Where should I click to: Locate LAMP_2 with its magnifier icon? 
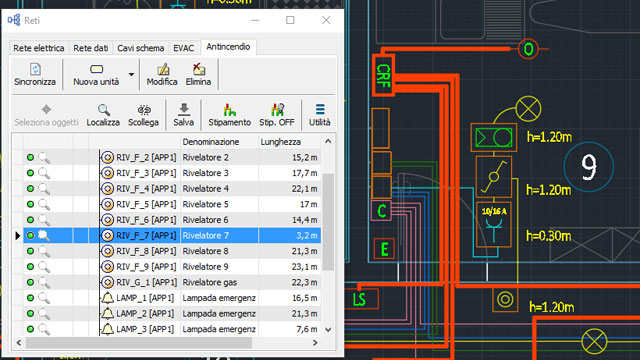44,313
